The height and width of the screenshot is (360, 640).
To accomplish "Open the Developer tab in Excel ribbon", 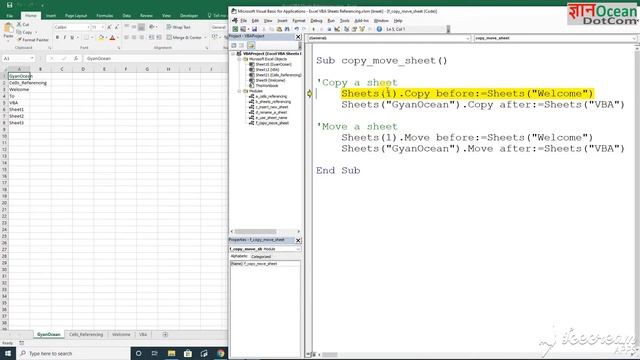I will (x=189, y=16).
